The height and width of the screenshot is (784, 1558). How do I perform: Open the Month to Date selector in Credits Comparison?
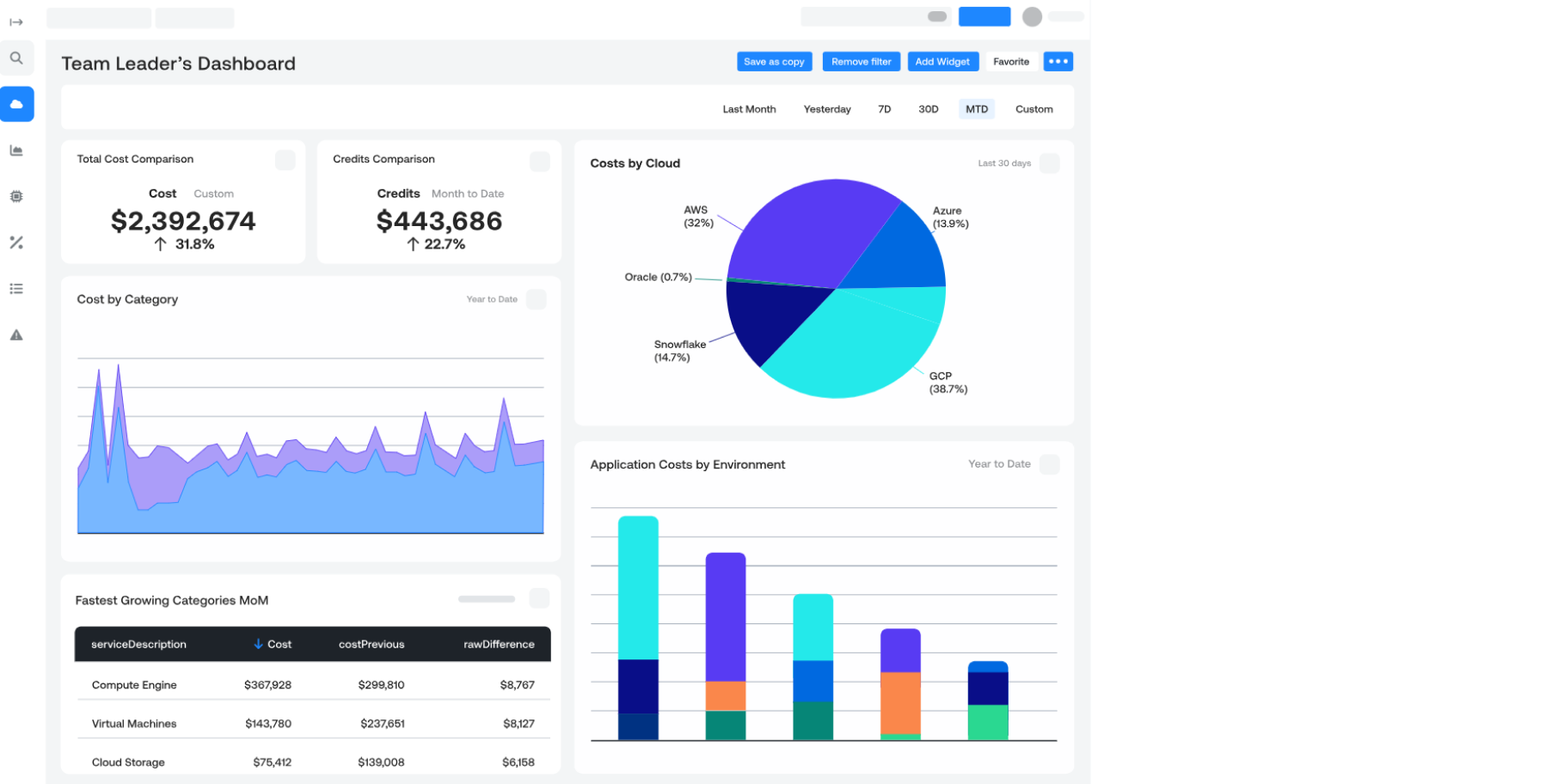(x=467, y=194)
